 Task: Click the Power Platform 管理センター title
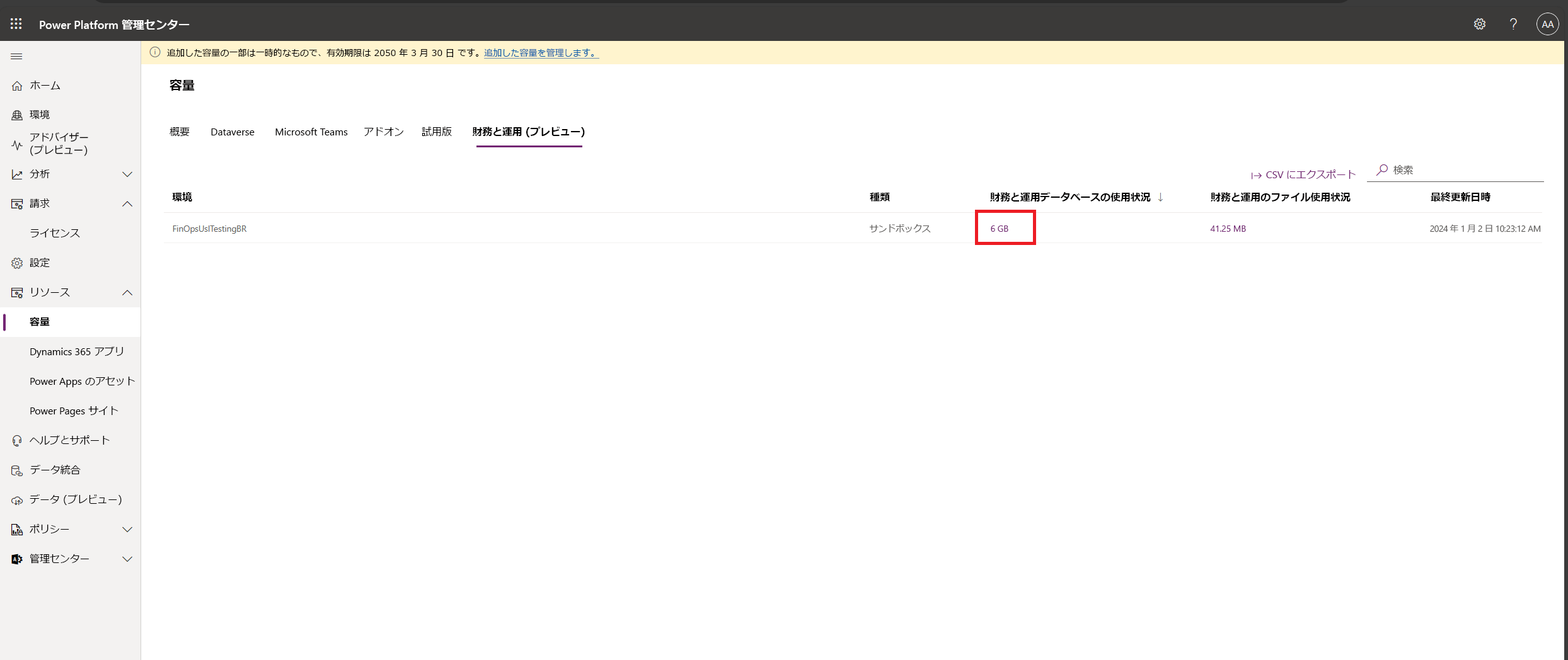point(114,25)
